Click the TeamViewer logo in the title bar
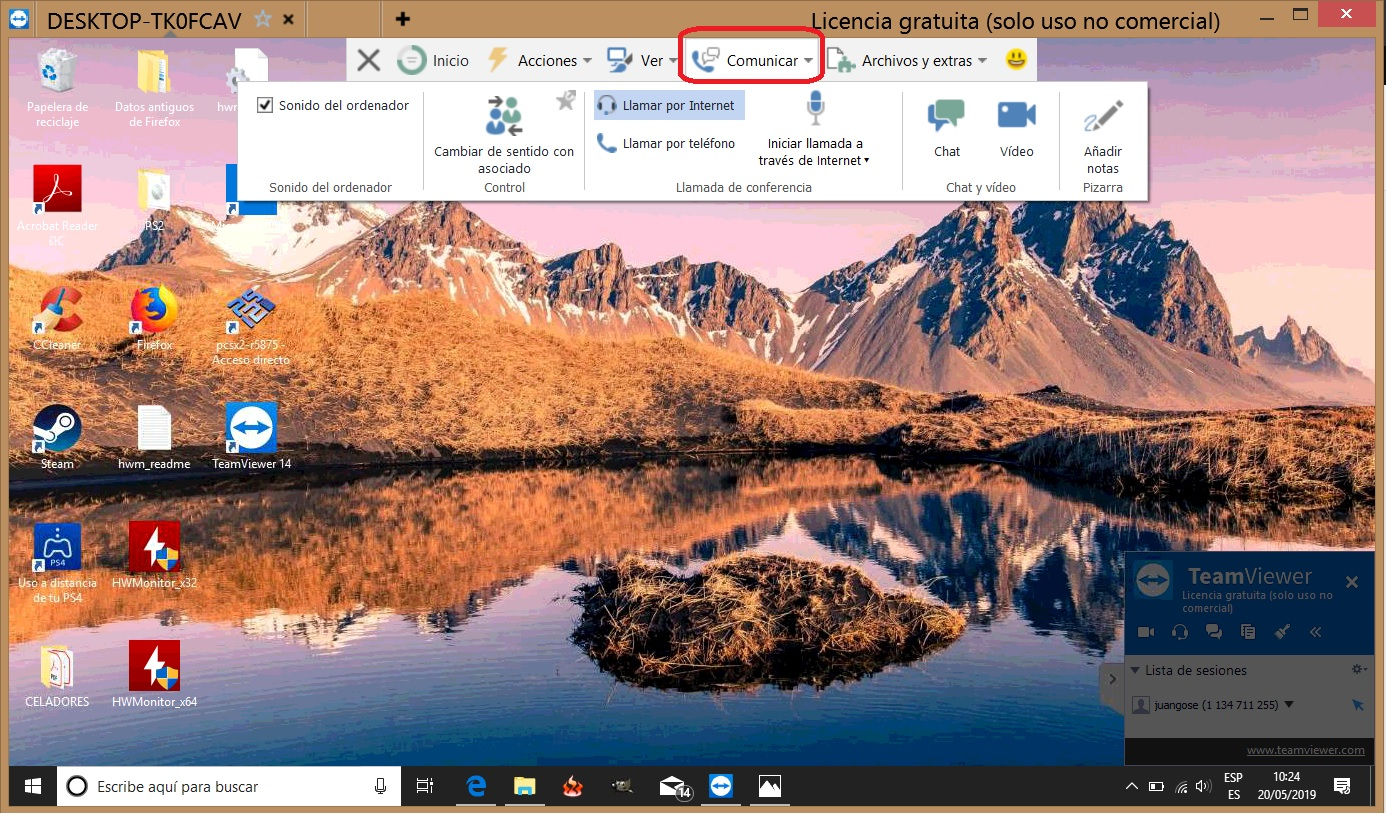This screenshot has width=1392, height=818. coord(19,19)
